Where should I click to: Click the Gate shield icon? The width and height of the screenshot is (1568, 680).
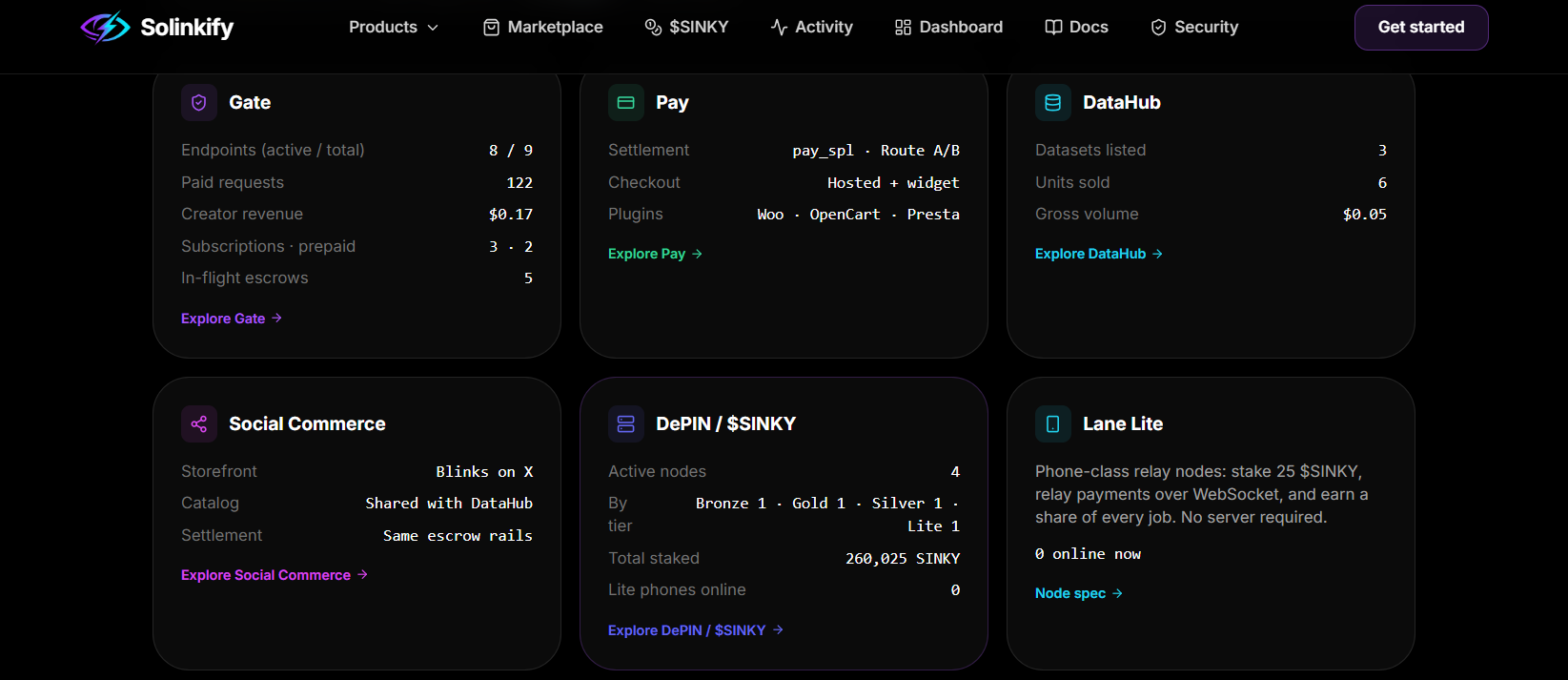coord(199,103)
